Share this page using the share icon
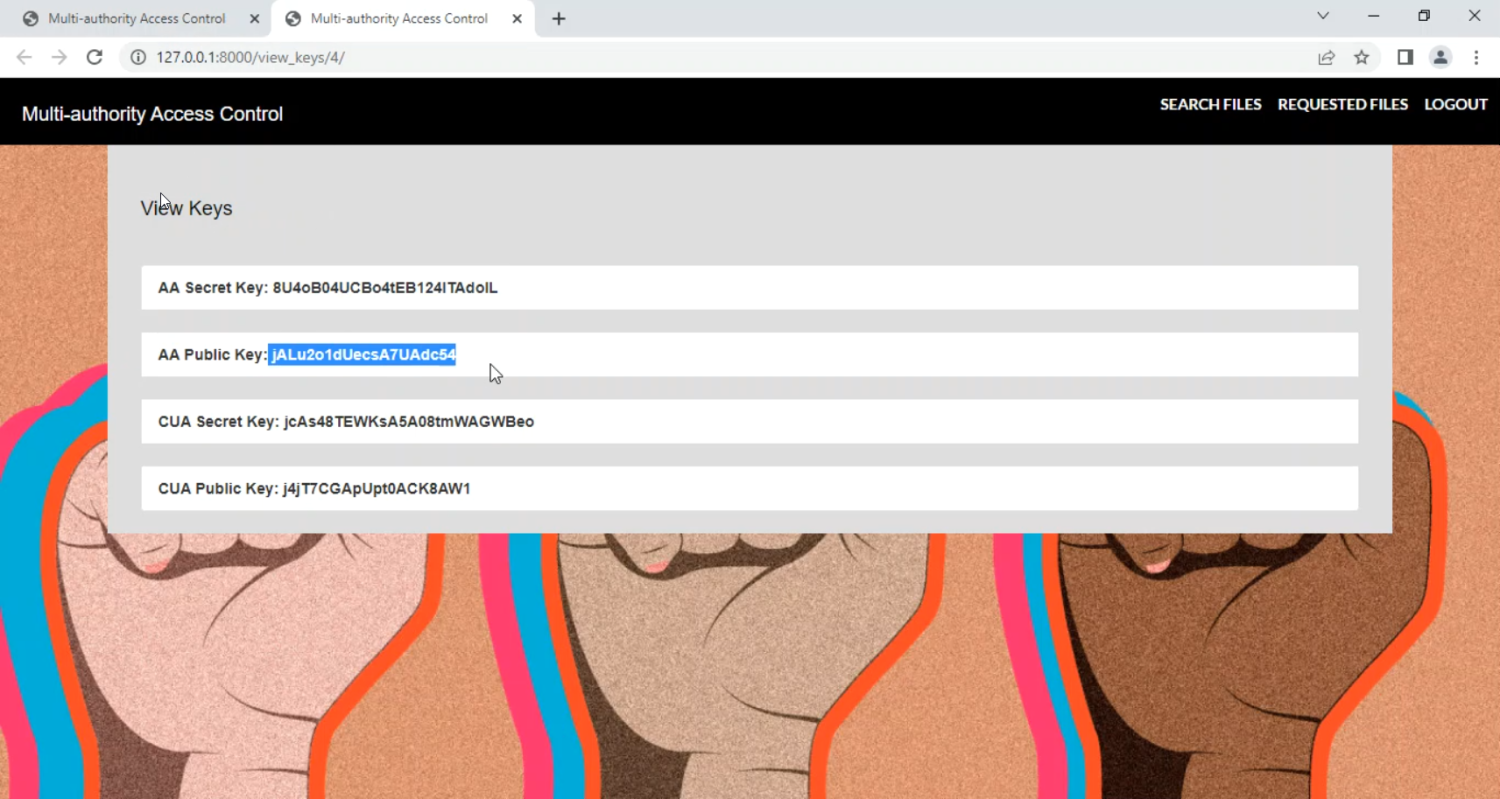This screenshot has width=1500, height=799. 1326,57
